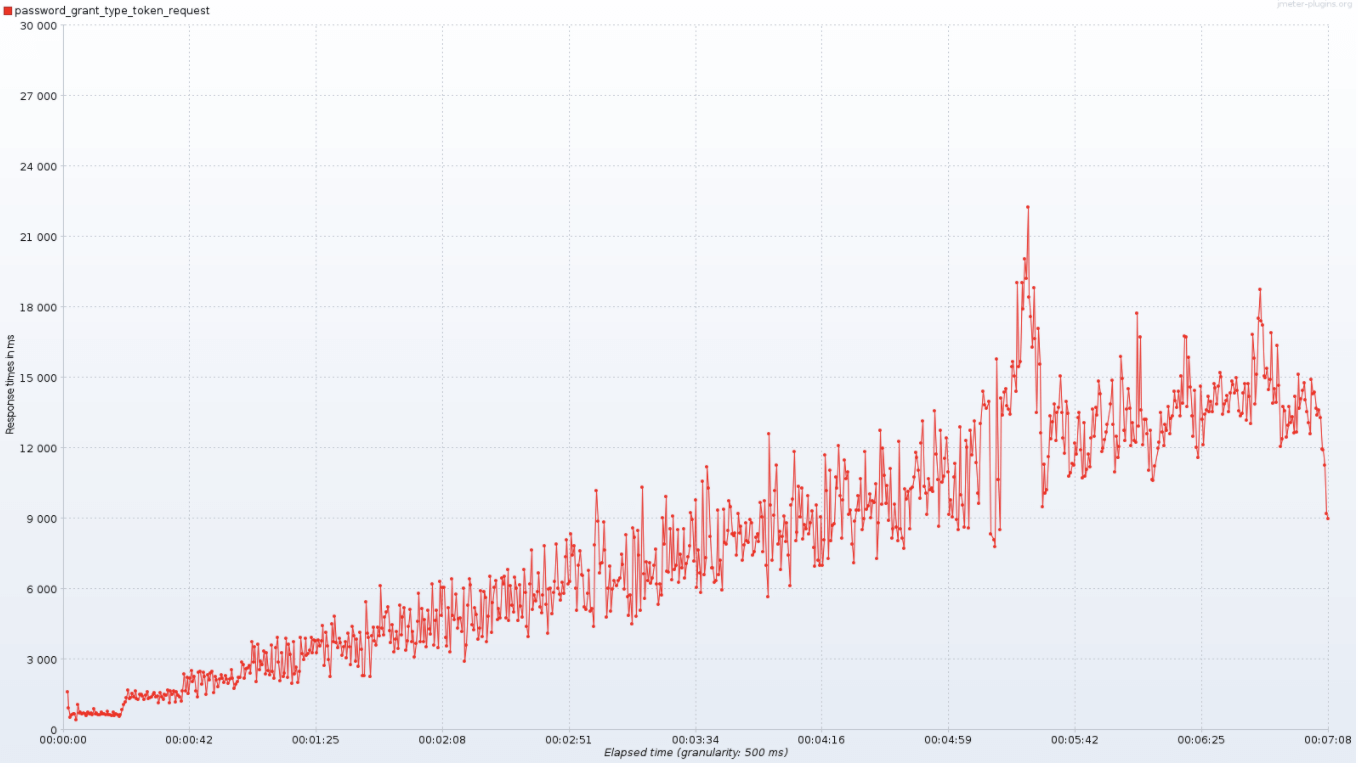Click the 15 000 y-axis value
The height and width of the screenshot is (770, 1360).
point(39,377)
